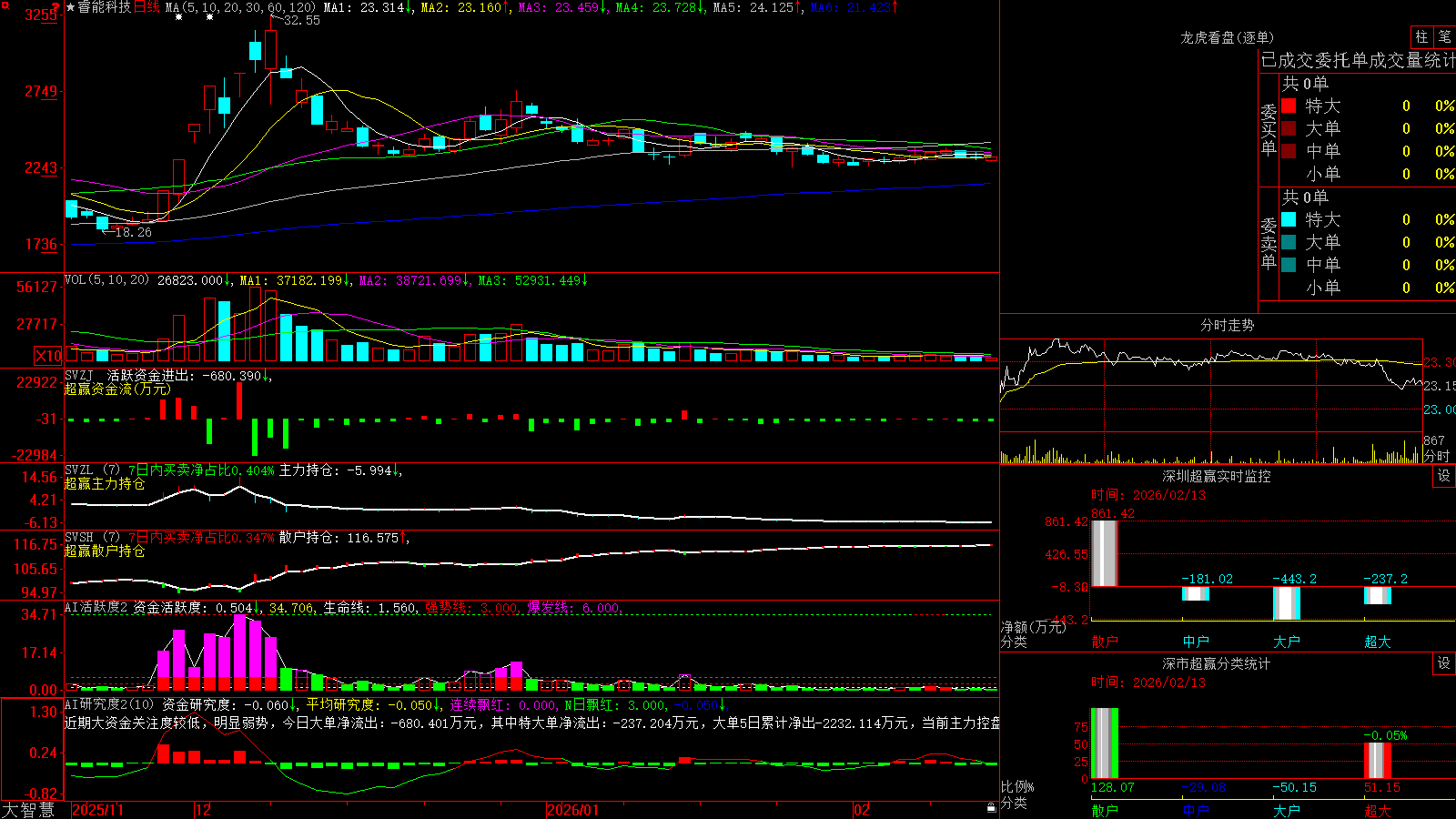Image resolution: width=1456 pixels, height=819 pixels.
Task: Click the -237.2 超大 net amount bar
Action: pos(1378,595)
